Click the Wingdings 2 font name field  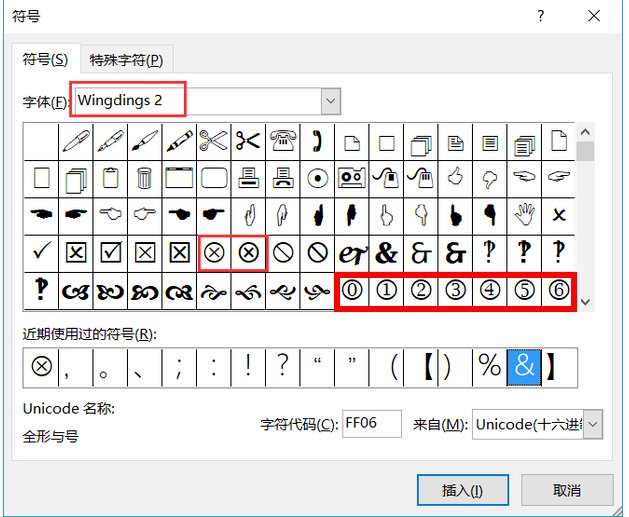tap(199, 101)
